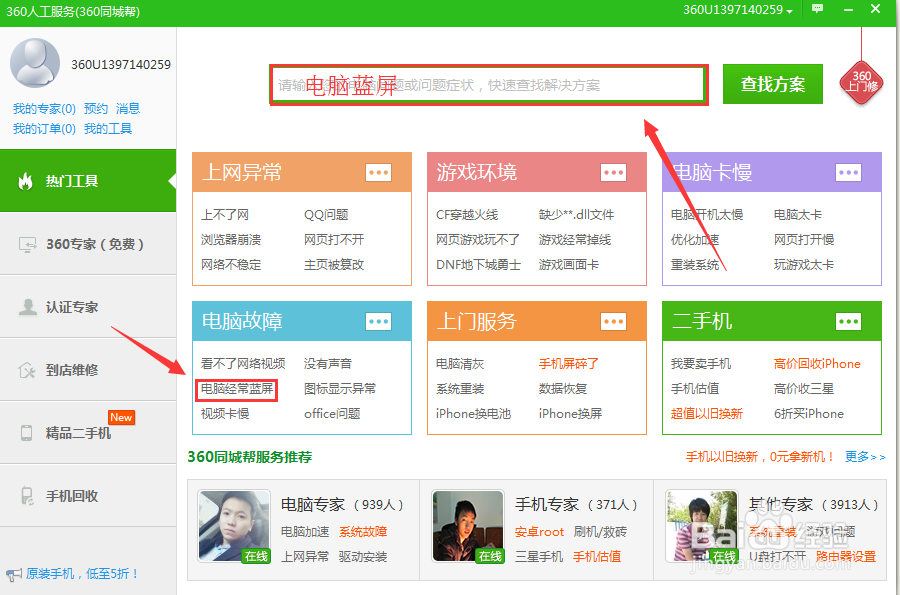Open 我的专家(0) link

[x=44, y=108]
